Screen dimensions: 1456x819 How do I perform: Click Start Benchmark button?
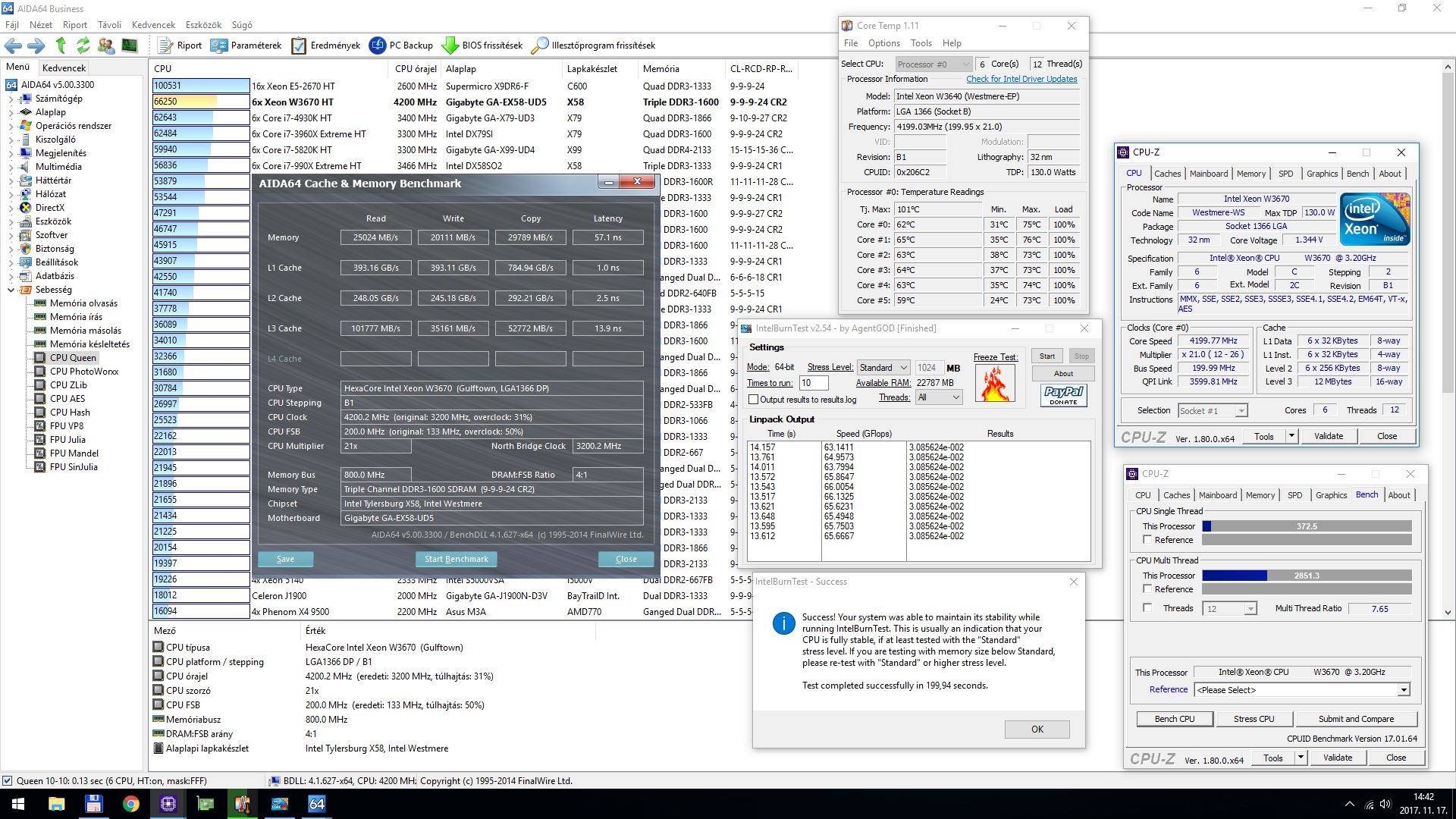coord(456,559)
